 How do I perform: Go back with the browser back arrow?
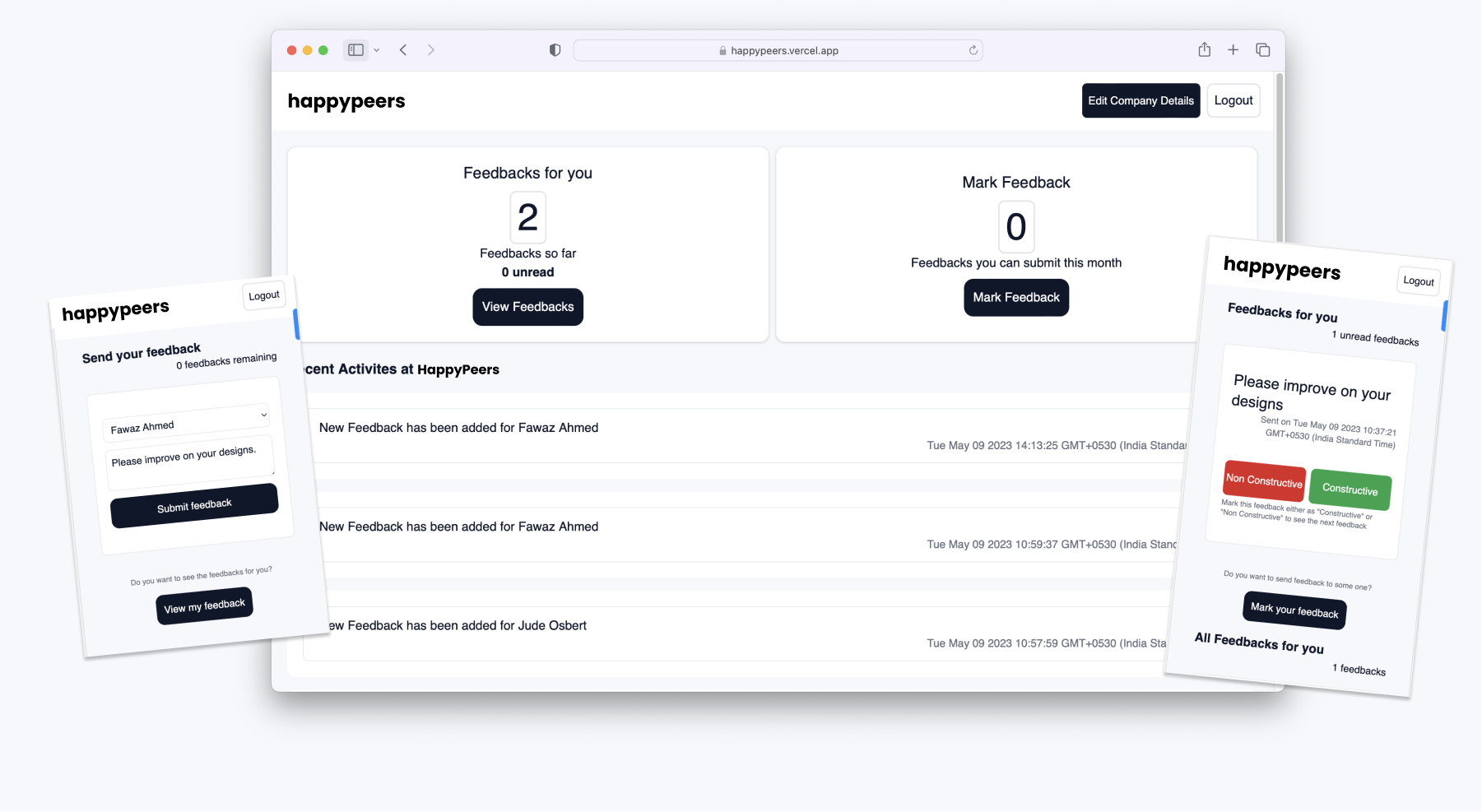(x=403, y=50)
